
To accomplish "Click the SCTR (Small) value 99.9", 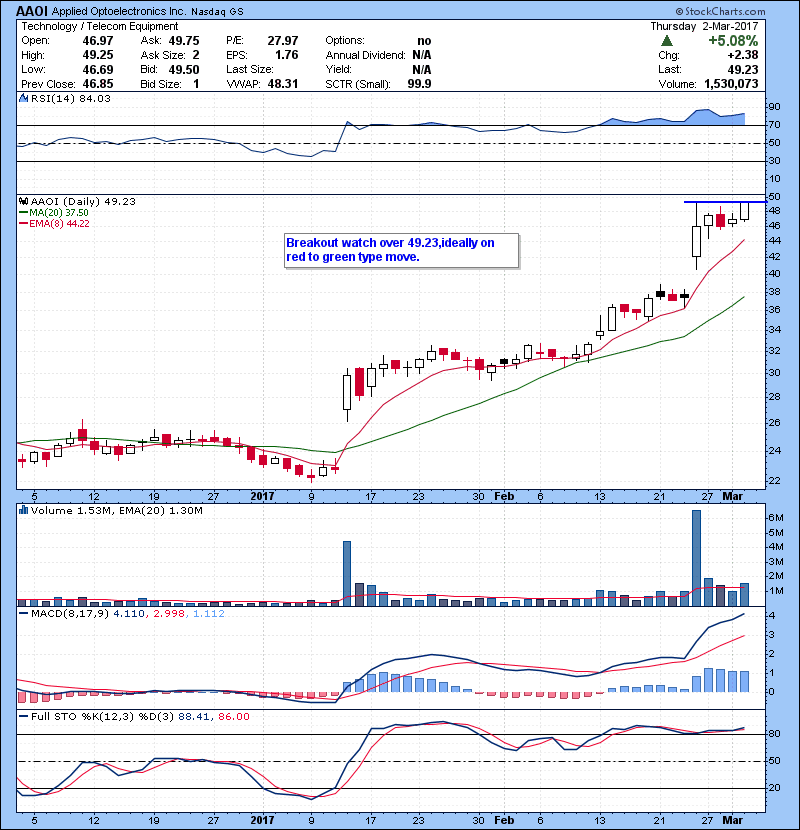I will [419, 84].
